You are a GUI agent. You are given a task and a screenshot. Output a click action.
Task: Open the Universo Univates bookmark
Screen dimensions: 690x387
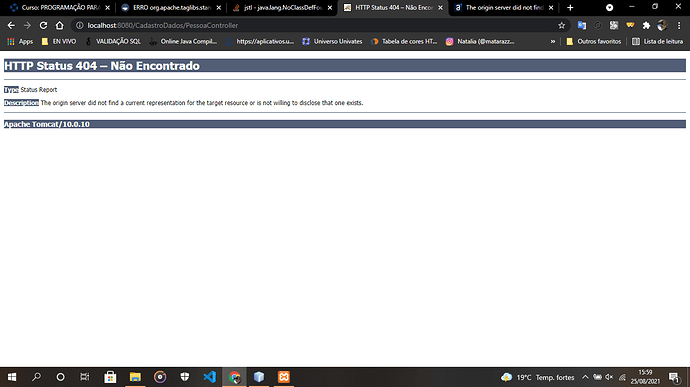point(332,41)
